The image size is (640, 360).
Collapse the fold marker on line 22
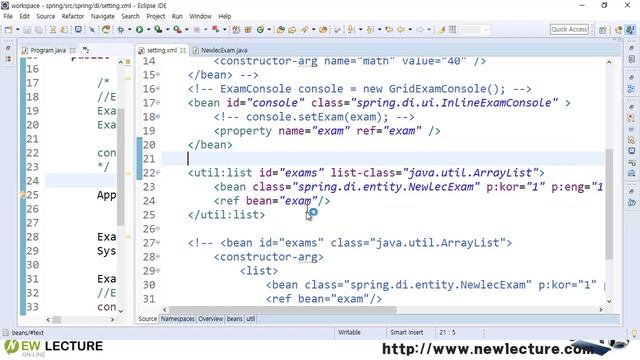(158, 173)
